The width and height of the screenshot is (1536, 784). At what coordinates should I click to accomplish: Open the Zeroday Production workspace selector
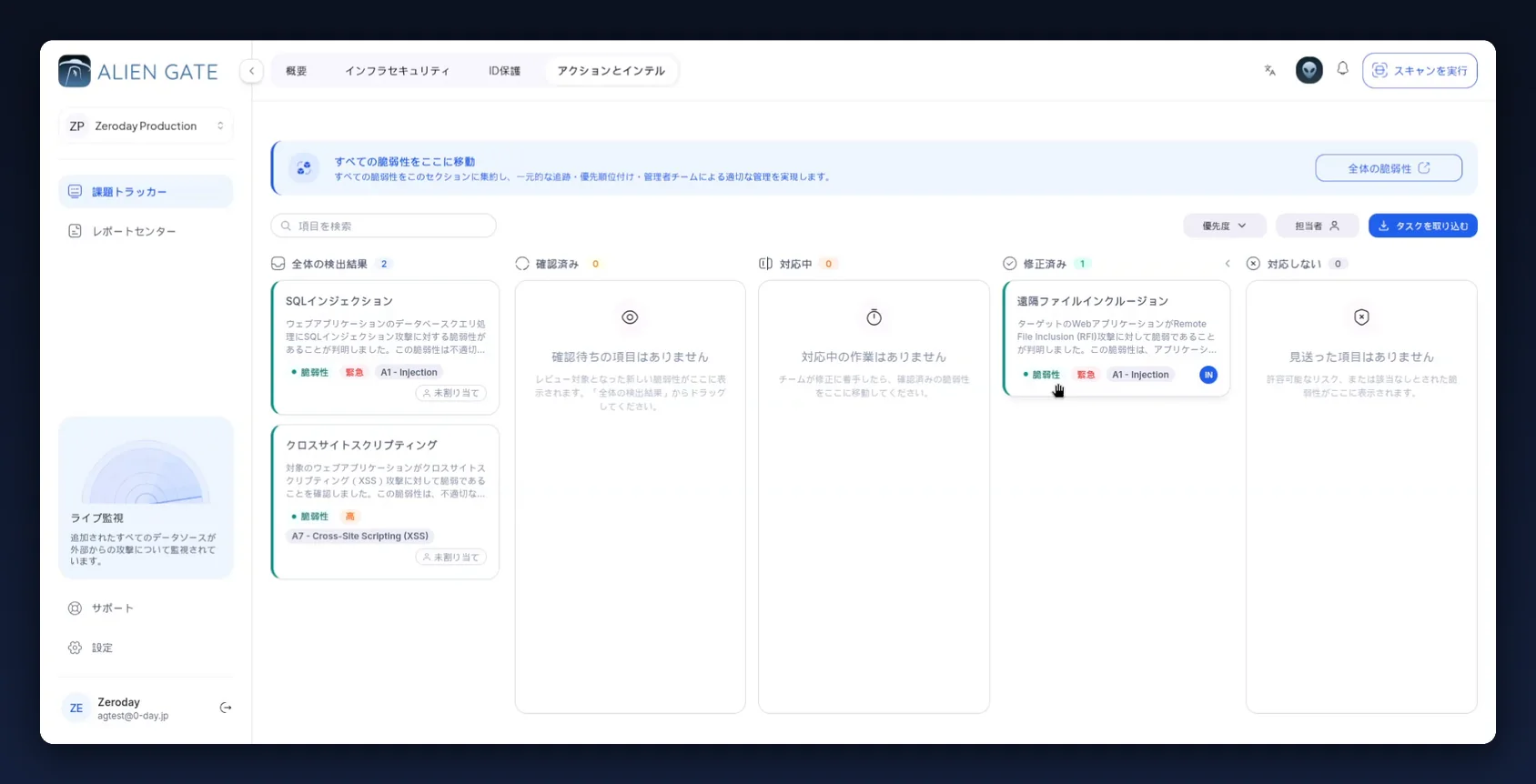click(x=146, y=126)
